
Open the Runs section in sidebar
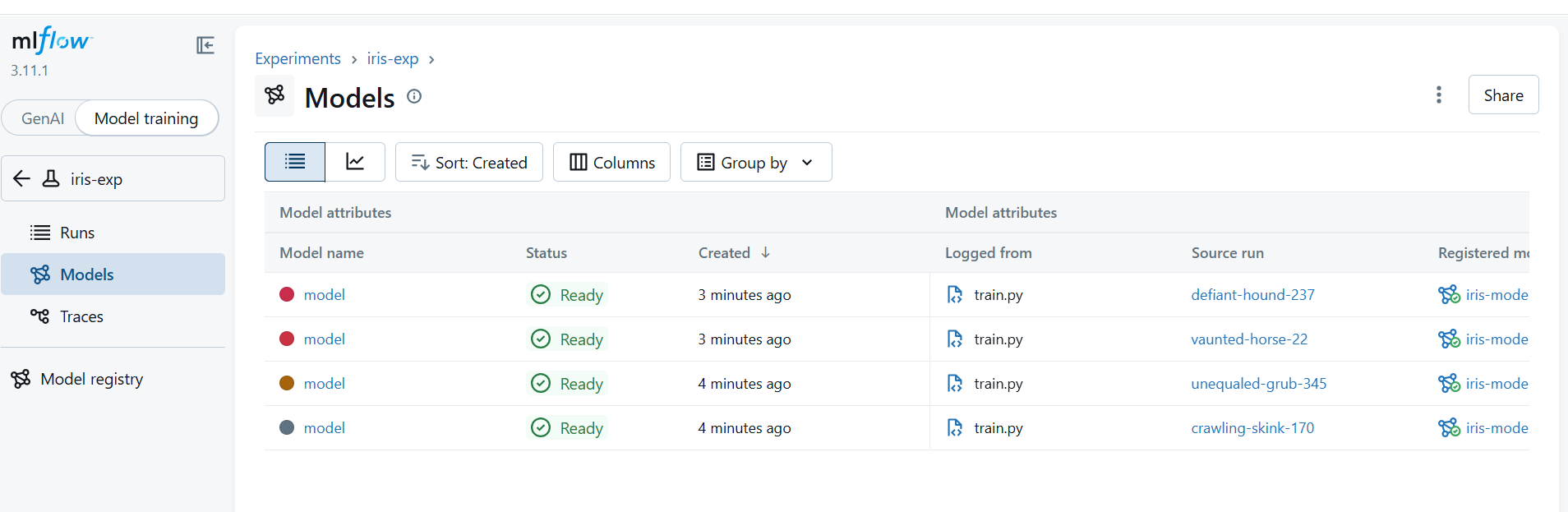pyautogui.click(x=113, y=233)
